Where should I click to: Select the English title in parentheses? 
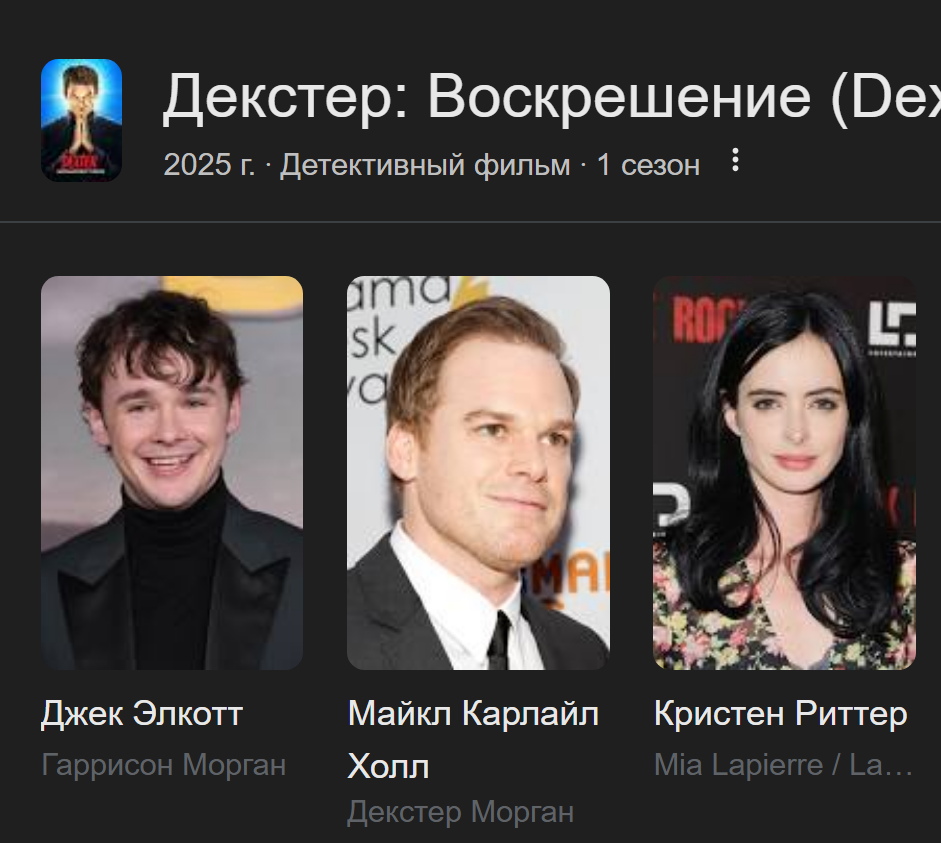click(886, 96)
